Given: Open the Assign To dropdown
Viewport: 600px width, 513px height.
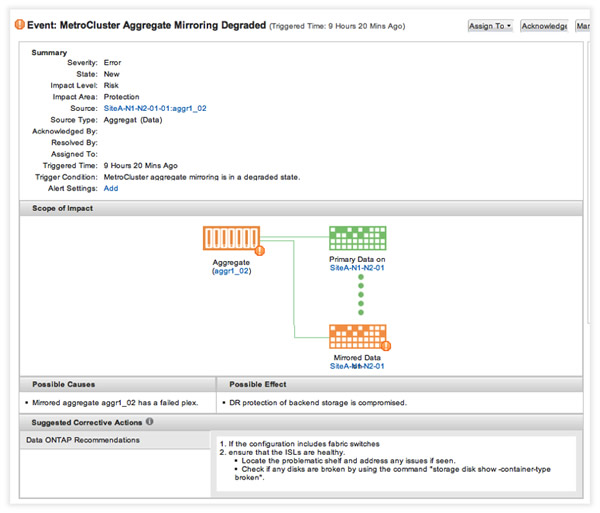Looking at the screenshot, I should pos(490,26).
